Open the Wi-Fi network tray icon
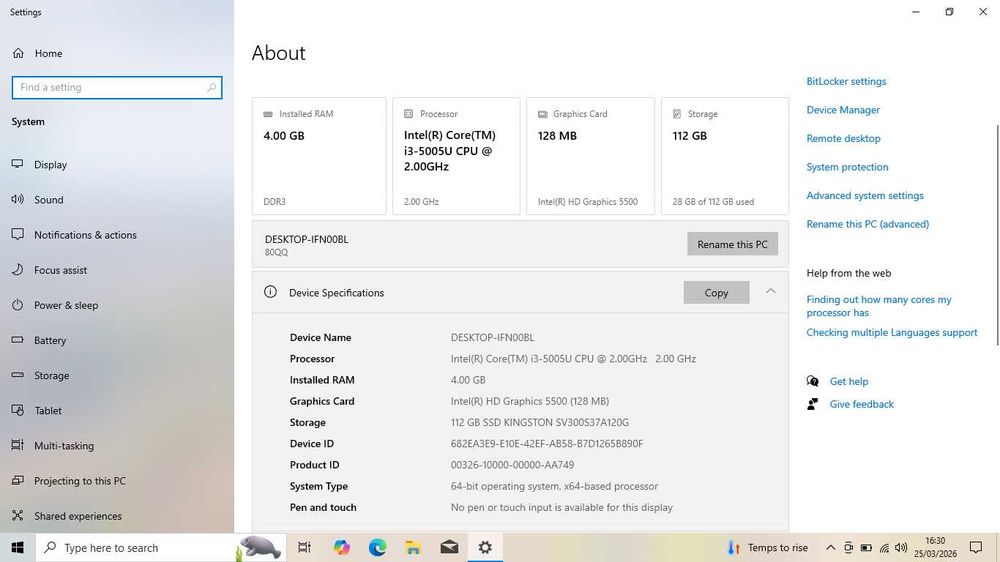This screenshot has height=562, width=1000. 884,547
